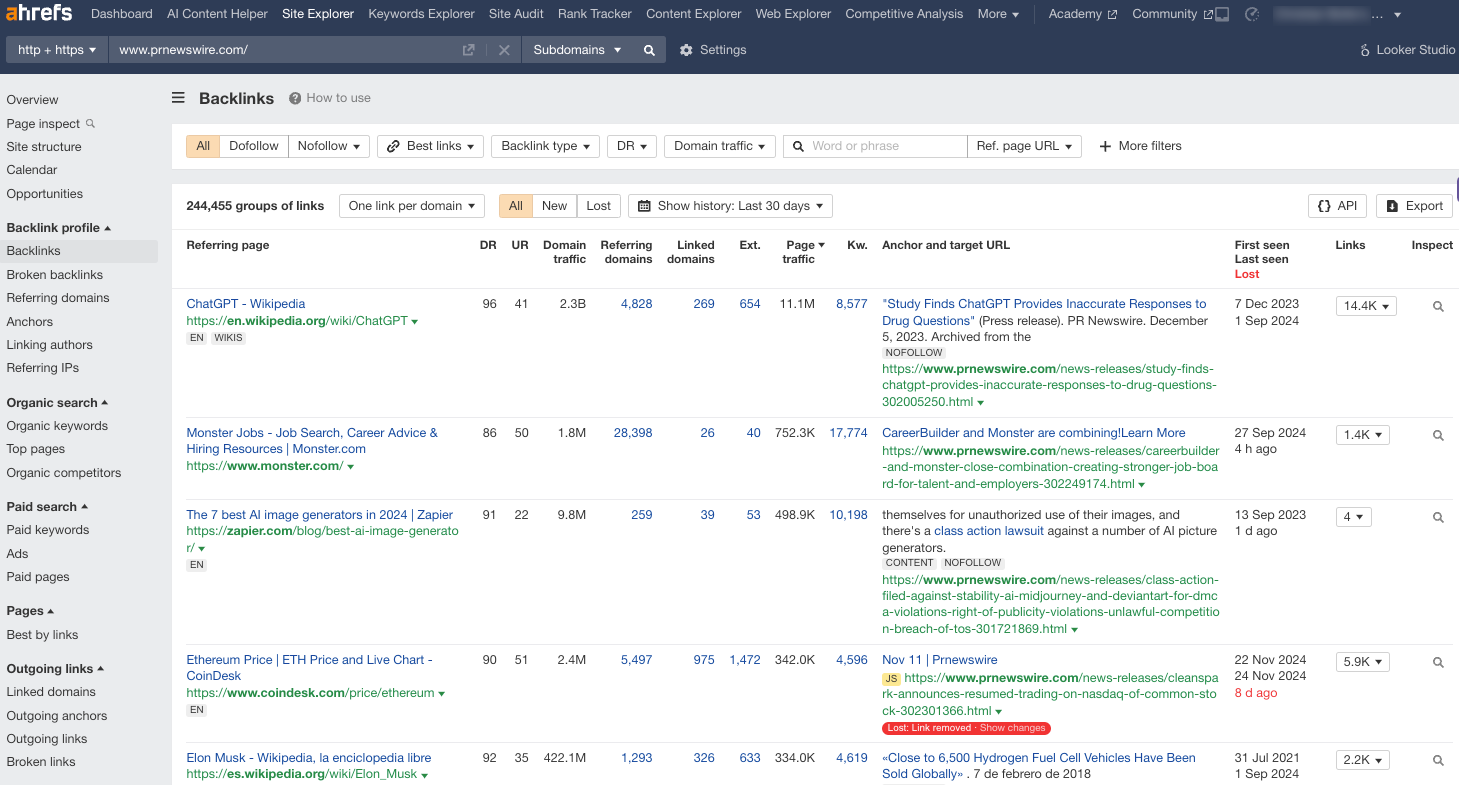1459x785 pixels.
Task: Open More filters
Action: point(1140,146)
